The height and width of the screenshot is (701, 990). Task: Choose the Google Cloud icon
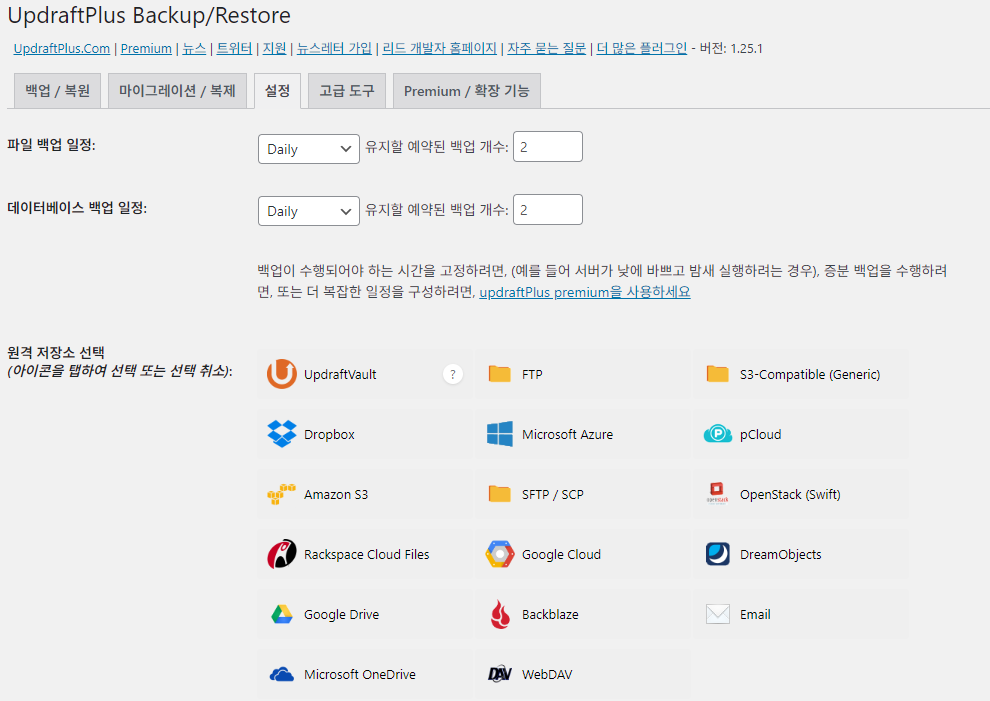(x=499, y=554)
